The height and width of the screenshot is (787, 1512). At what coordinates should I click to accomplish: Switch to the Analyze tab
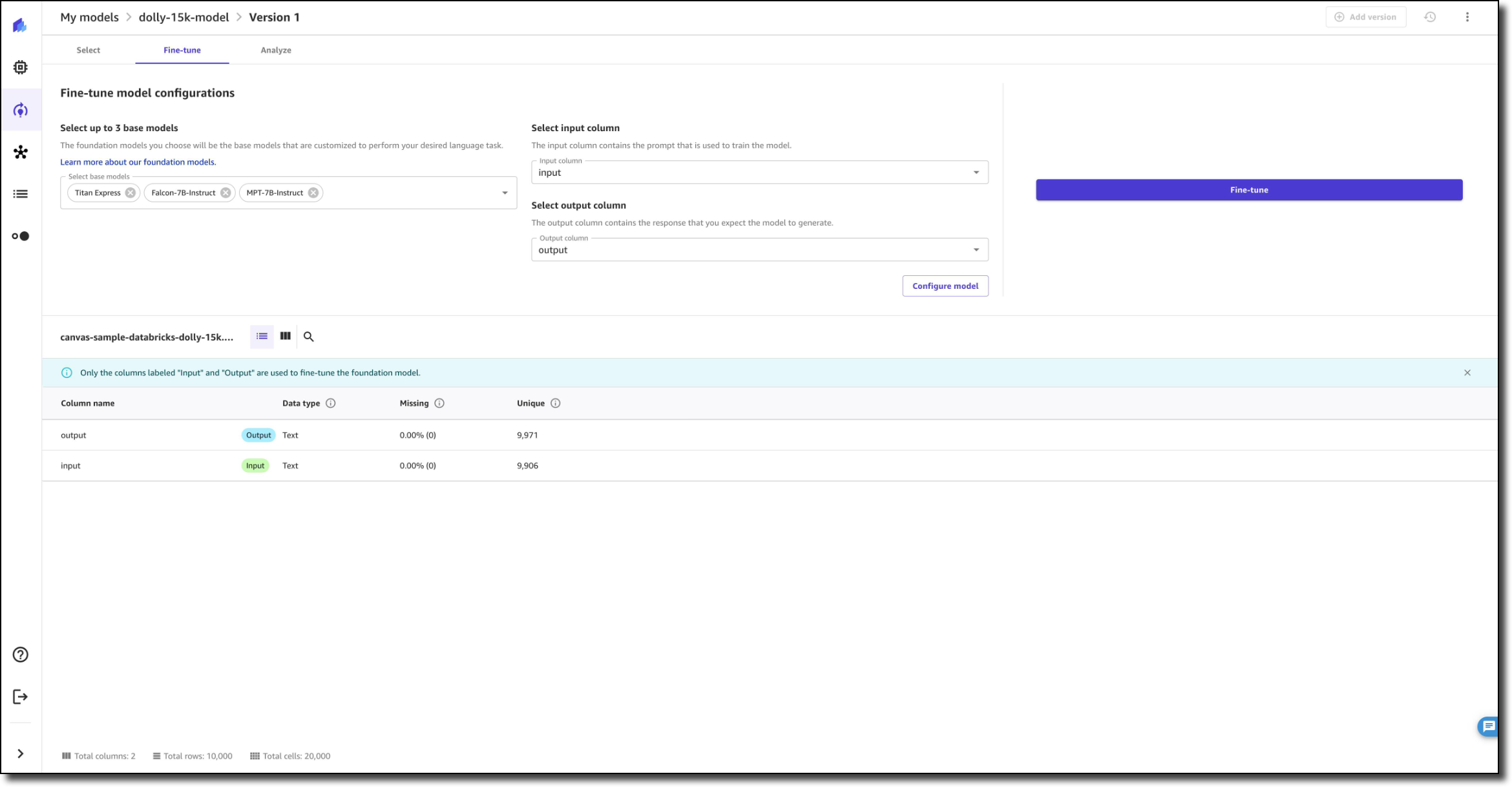pos(276,50)
